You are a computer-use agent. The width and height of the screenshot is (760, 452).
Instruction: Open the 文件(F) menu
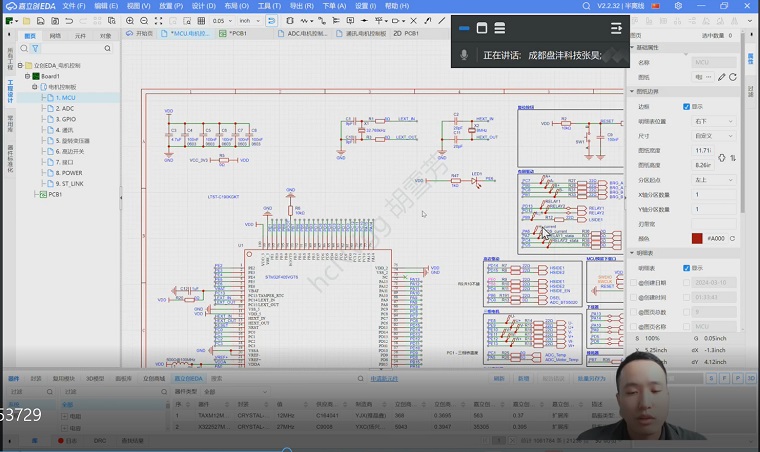click(x=74, y=6)
